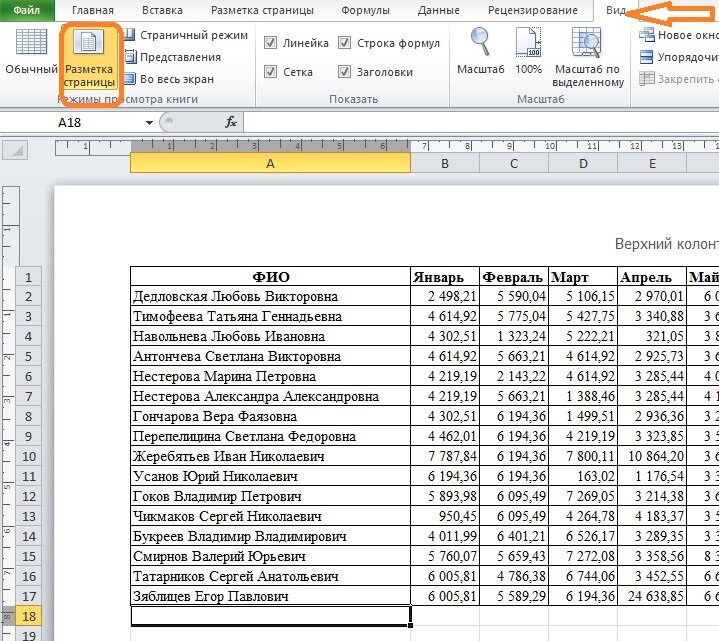719x641 pixels.
Task: Open Представления custom views
Action: (173, 57)
